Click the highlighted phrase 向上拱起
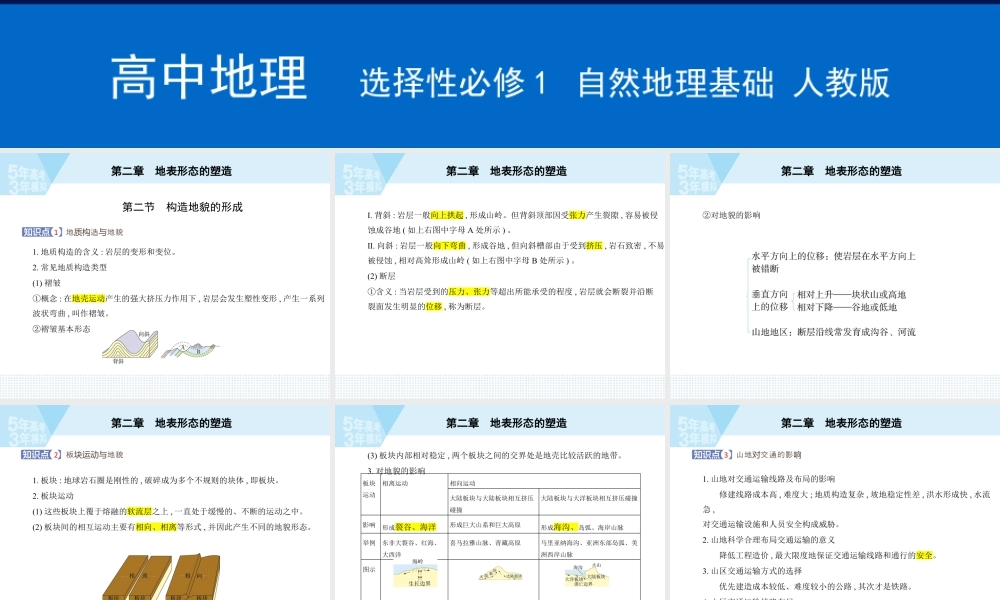This screenshot has height=600, width=1000. coord(447,216)
